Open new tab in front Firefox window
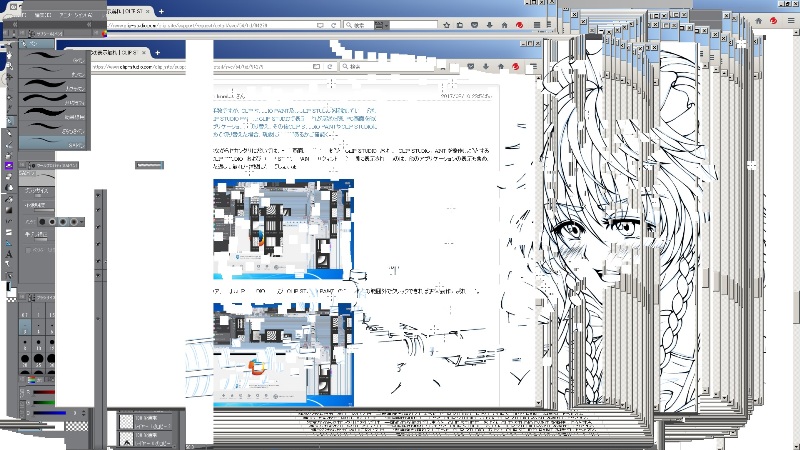The height and width of the screenshot is (450, 800). click(158, 53)
